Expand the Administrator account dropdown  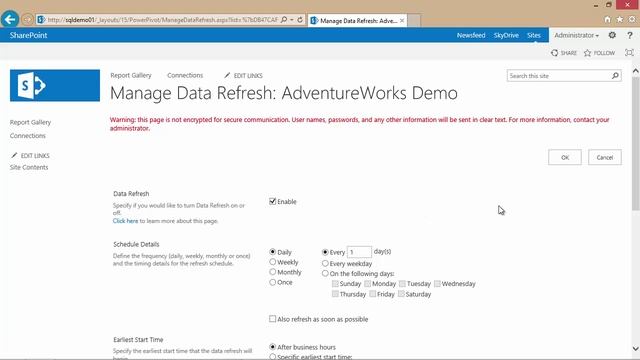tap(576, 35)
